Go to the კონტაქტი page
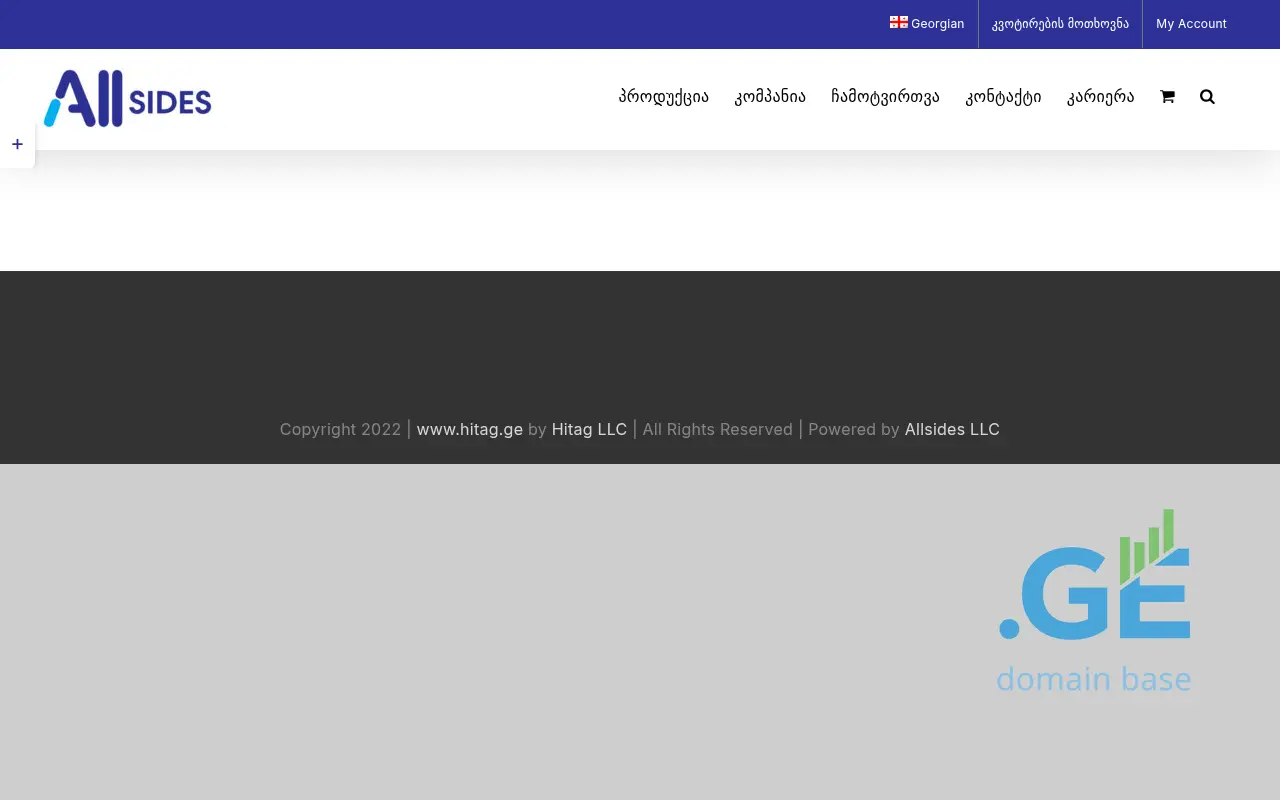This screenshot has height=800, width=1280. pyautogui.click(x=1003, y=97)
